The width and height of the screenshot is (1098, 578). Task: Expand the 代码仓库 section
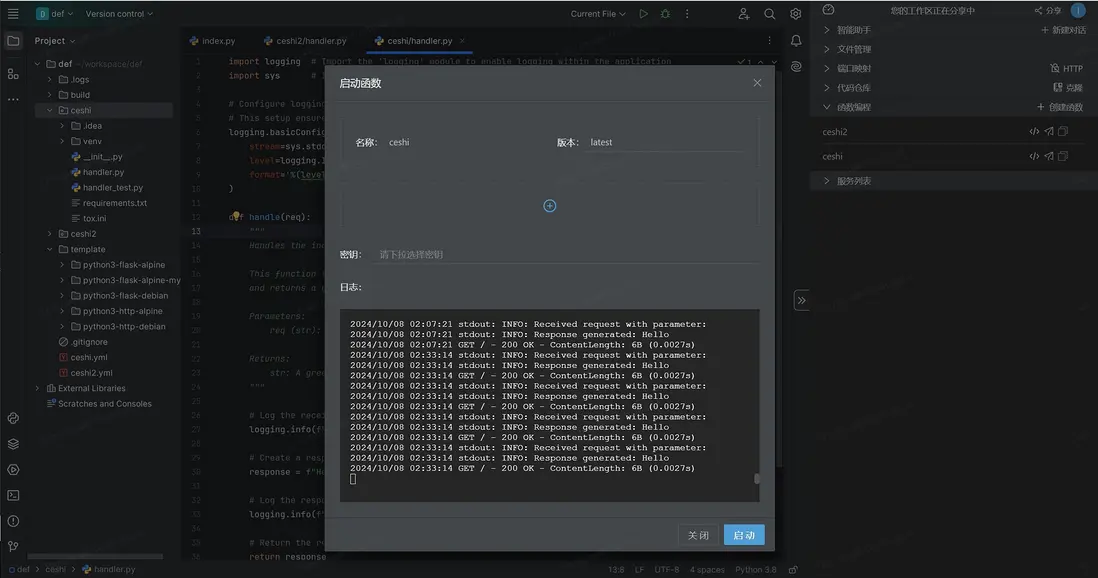point(827,88)
